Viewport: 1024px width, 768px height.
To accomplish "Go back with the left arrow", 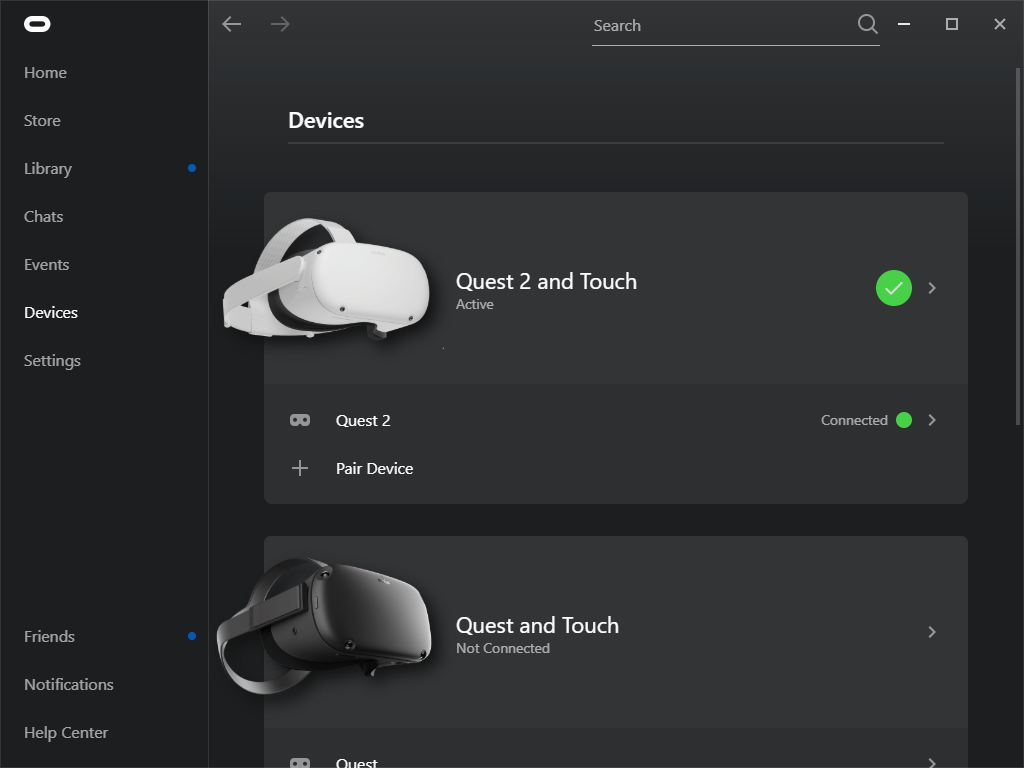I will tap(232, 24).
